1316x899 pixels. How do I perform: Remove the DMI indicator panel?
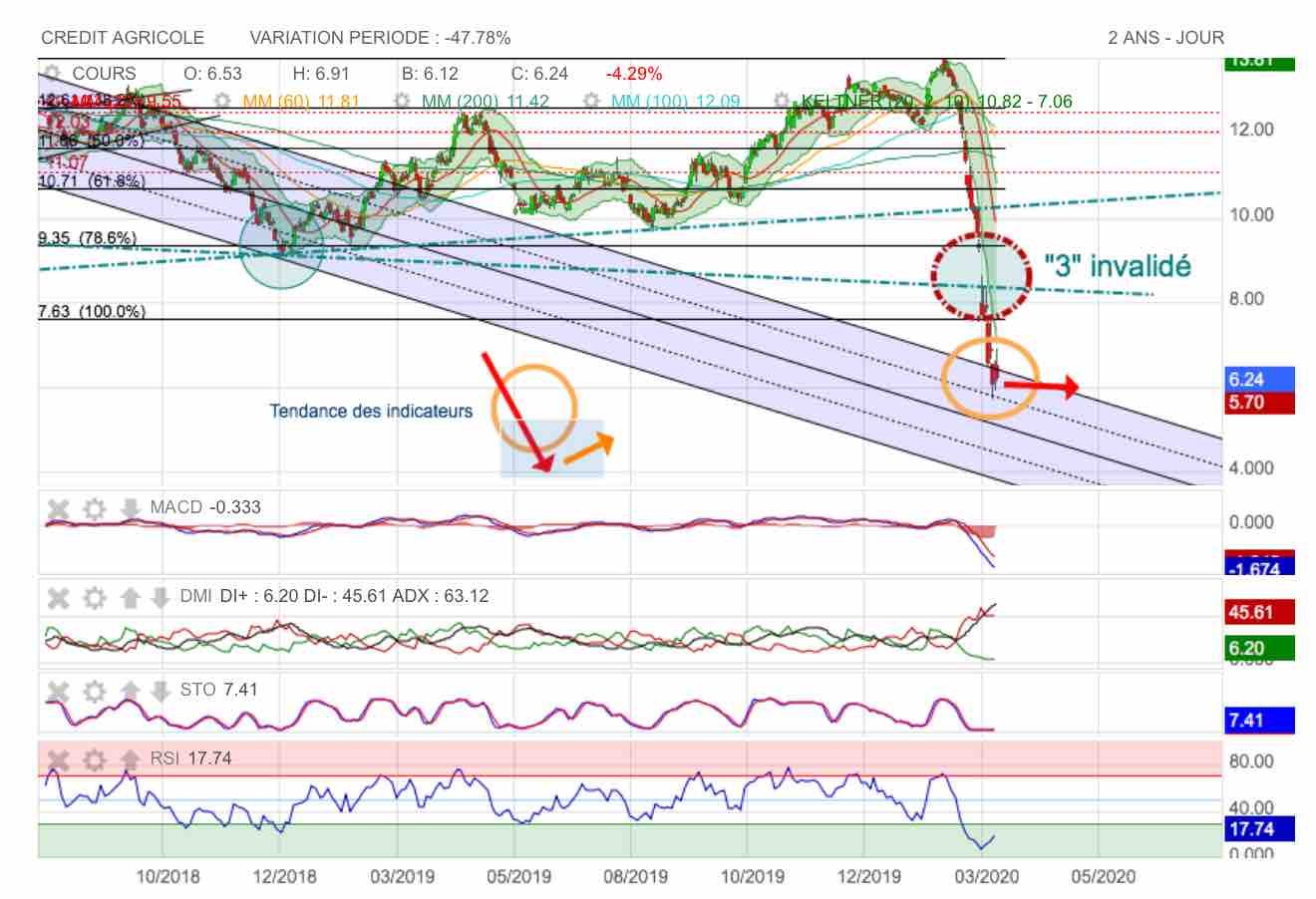pos(60,598)
